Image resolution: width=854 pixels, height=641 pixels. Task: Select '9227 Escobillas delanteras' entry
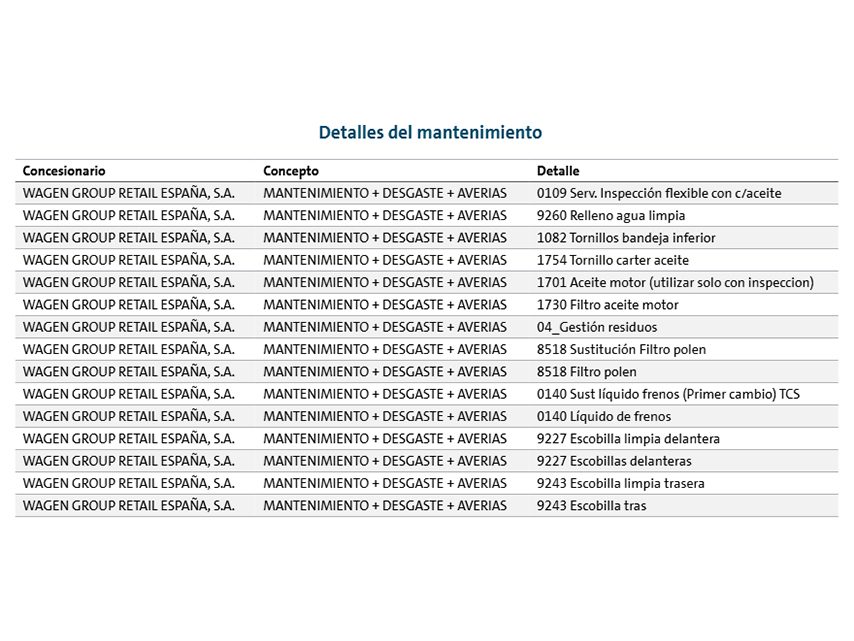click(614, 461)
